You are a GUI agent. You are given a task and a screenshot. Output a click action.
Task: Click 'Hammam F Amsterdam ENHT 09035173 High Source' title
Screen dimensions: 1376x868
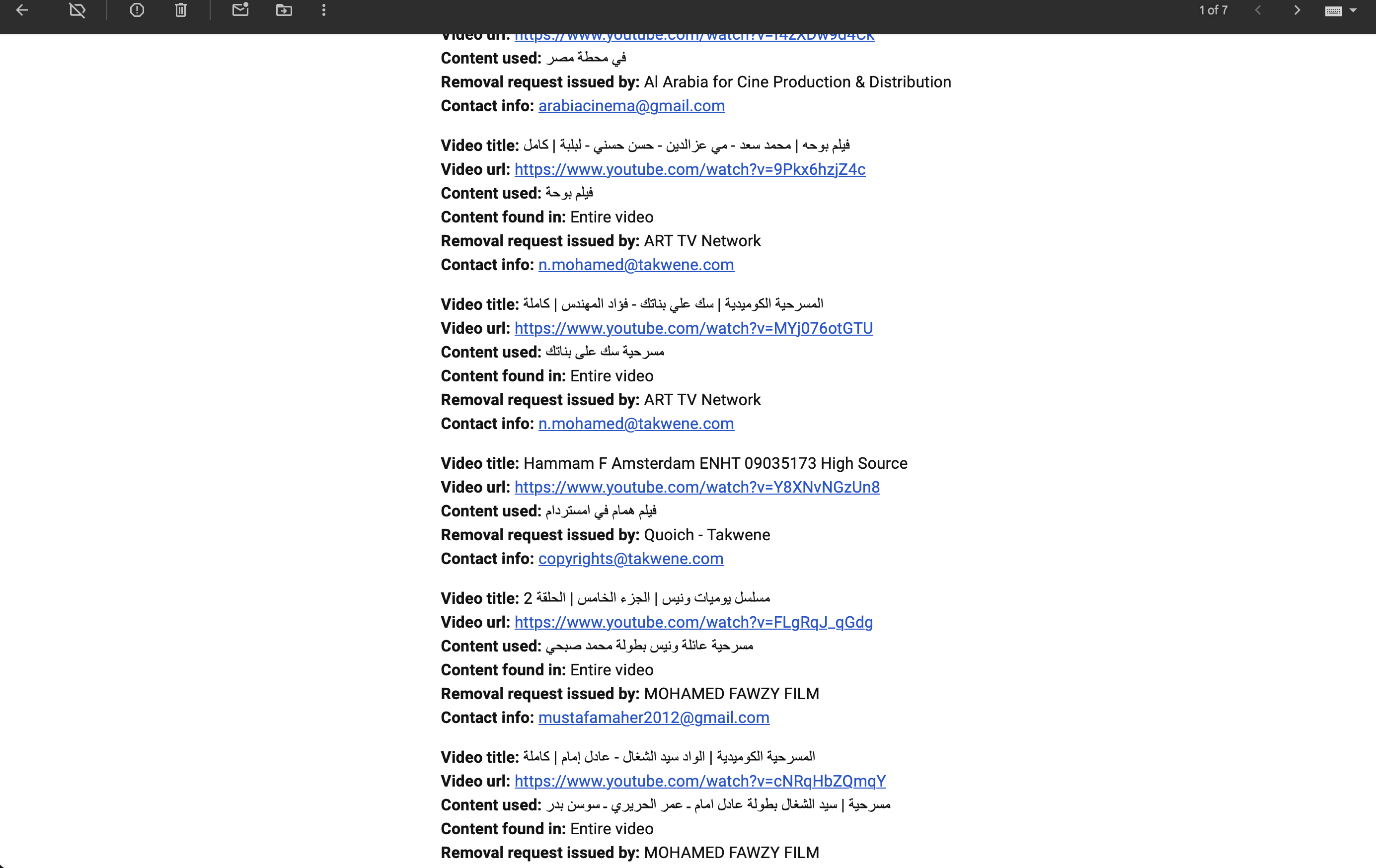(x=715, y=463)
